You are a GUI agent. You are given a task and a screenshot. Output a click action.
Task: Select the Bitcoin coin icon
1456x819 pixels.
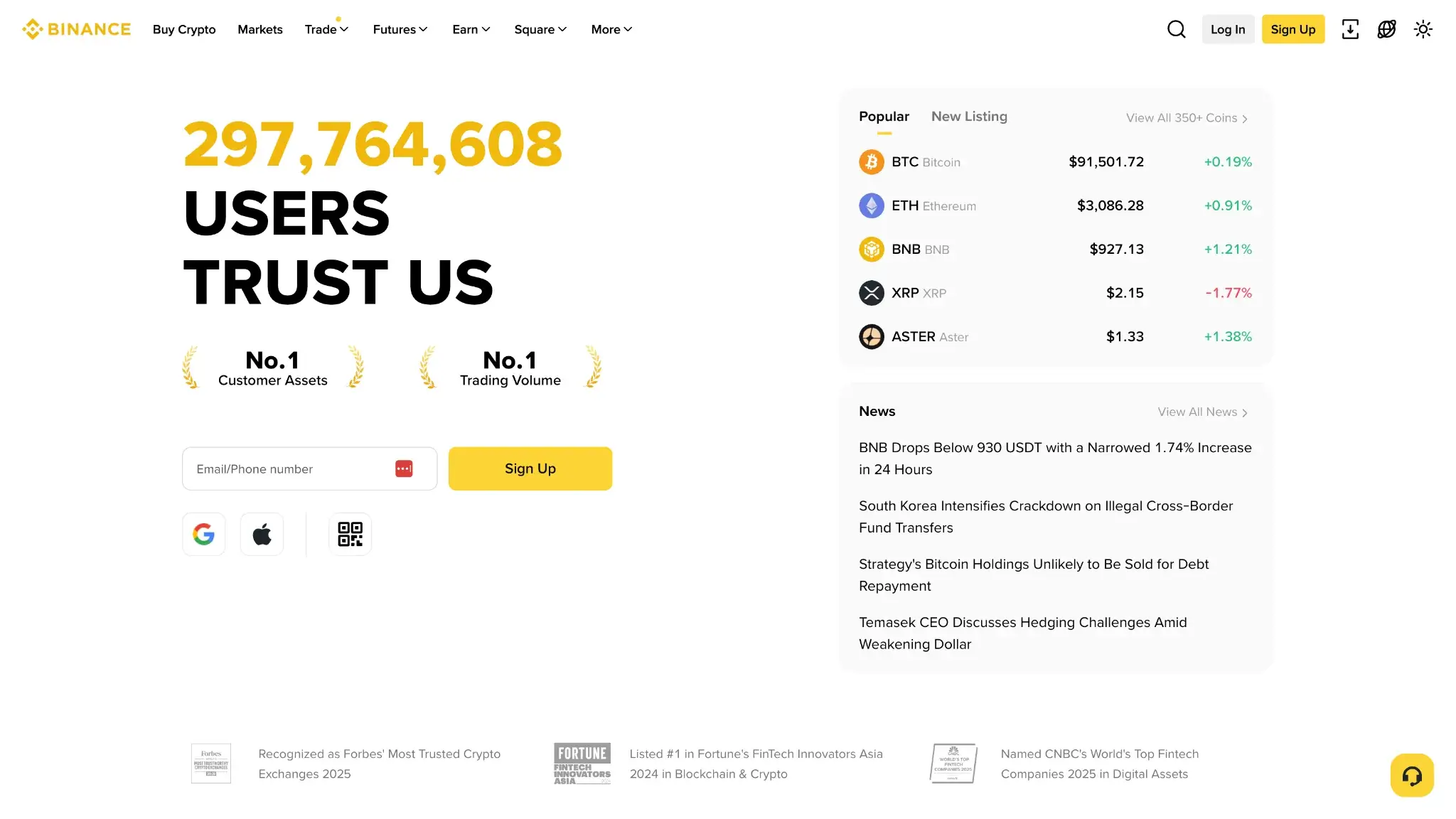tap(872, 161)
